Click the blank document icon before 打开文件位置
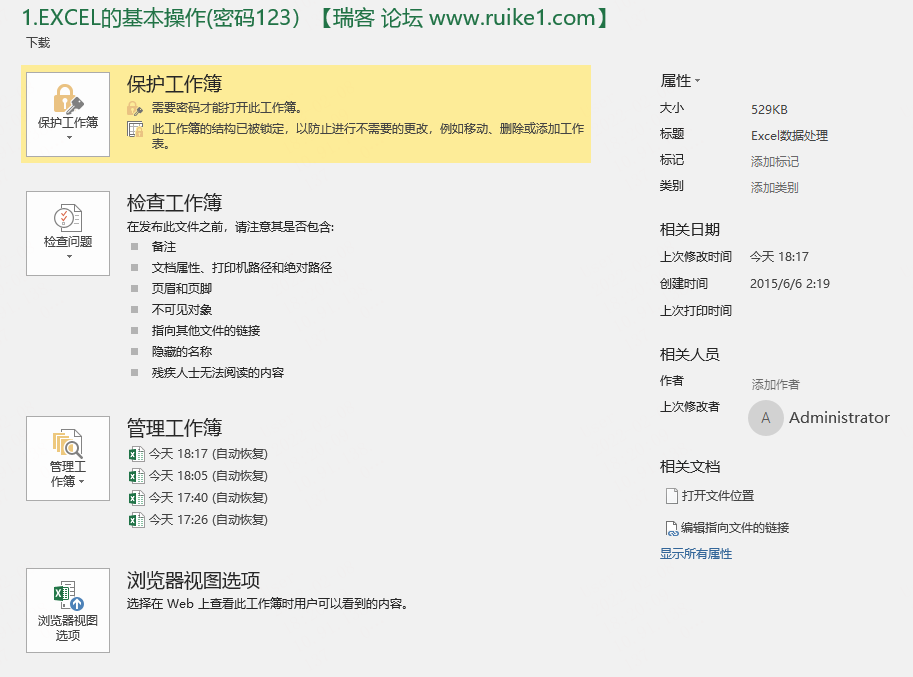The height and width of the screenshot is (677, 913). pos(671,496)
